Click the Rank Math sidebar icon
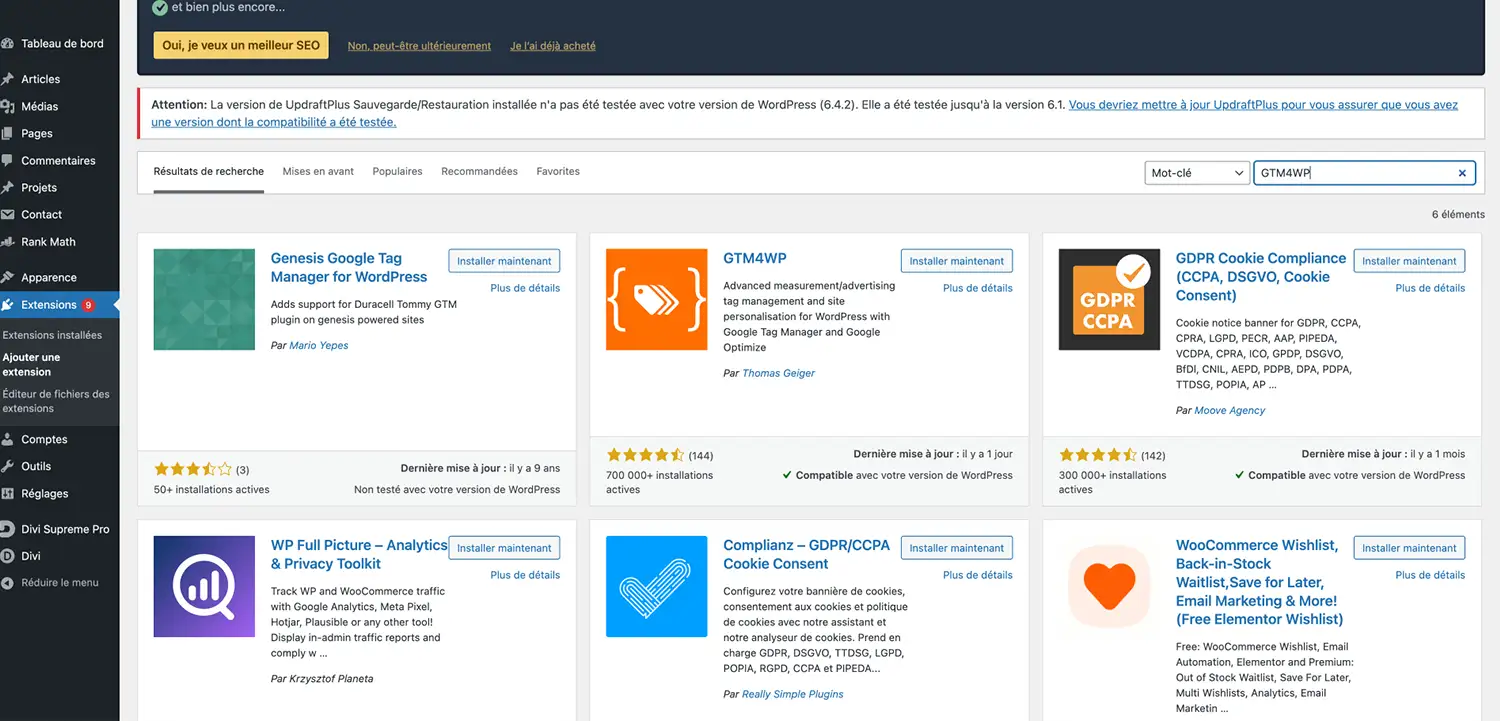 pyautogui.click(x=8, y=241)
